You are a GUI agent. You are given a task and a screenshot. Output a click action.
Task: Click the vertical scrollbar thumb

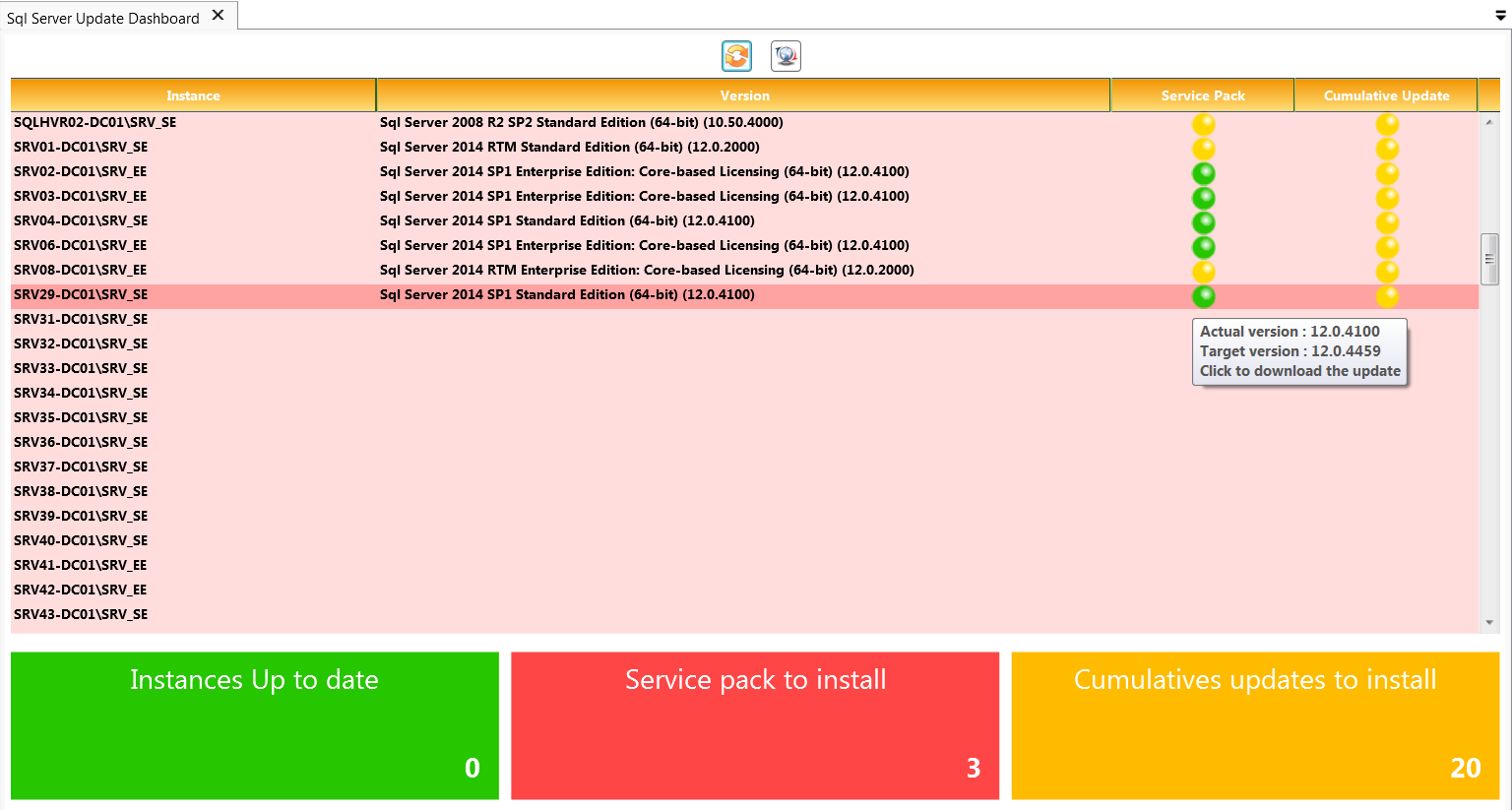(x=1489, y=259)
